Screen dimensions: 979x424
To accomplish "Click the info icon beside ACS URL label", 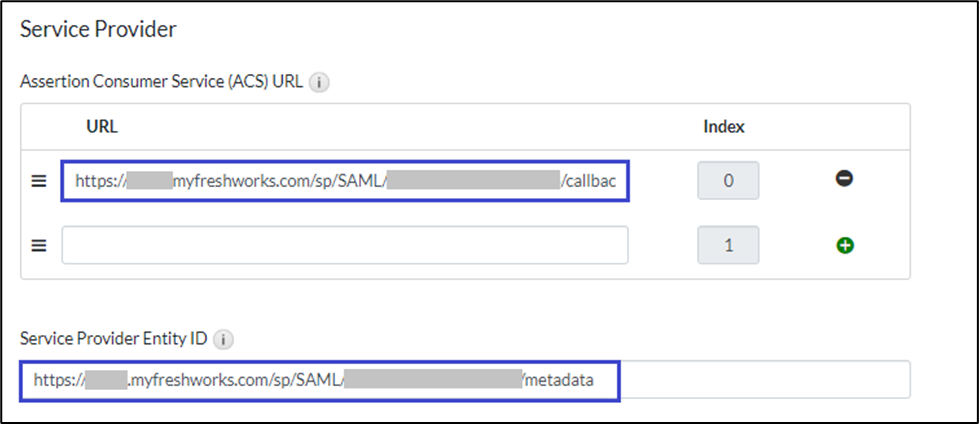I will pyautogui.click(x=318, y=83).
